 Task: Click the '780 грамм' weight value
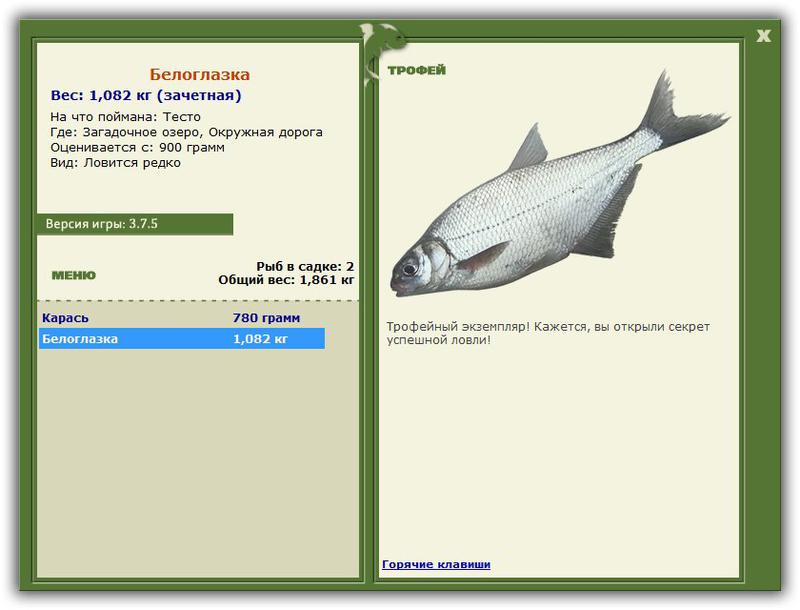click(x=266, y=318)
